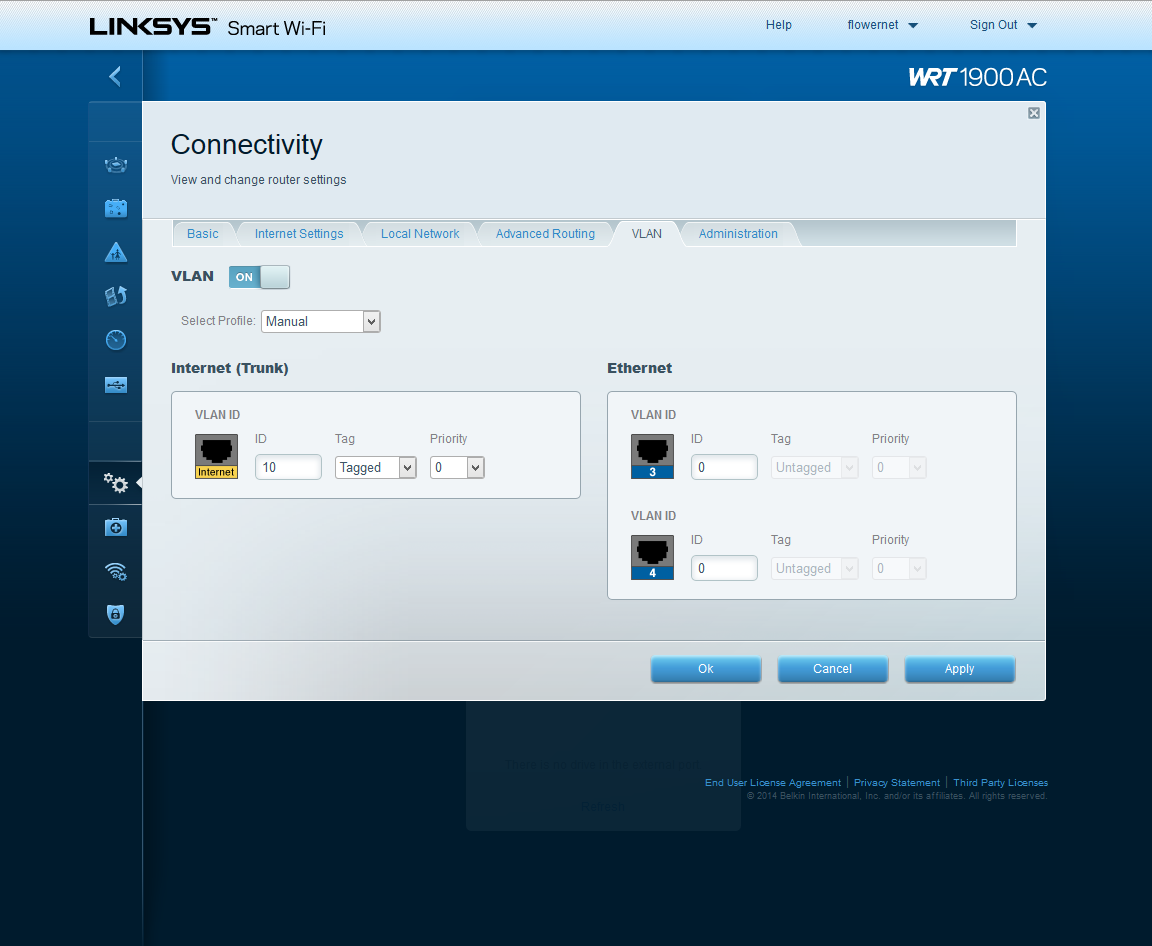Open the Security shield icon
This screenshot has width=1152, height=946.
116,614
